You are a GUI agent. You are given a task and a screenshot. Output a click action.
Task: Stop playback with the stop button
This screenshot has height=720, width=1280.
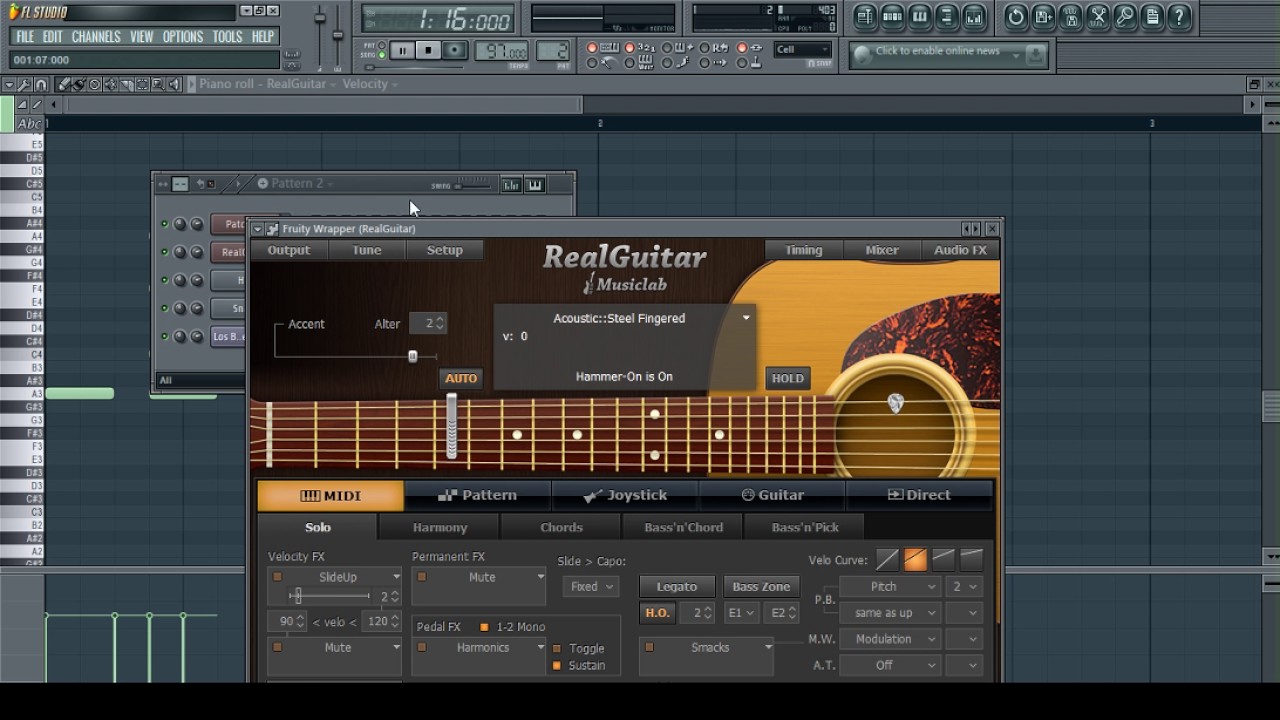(428, 50)
